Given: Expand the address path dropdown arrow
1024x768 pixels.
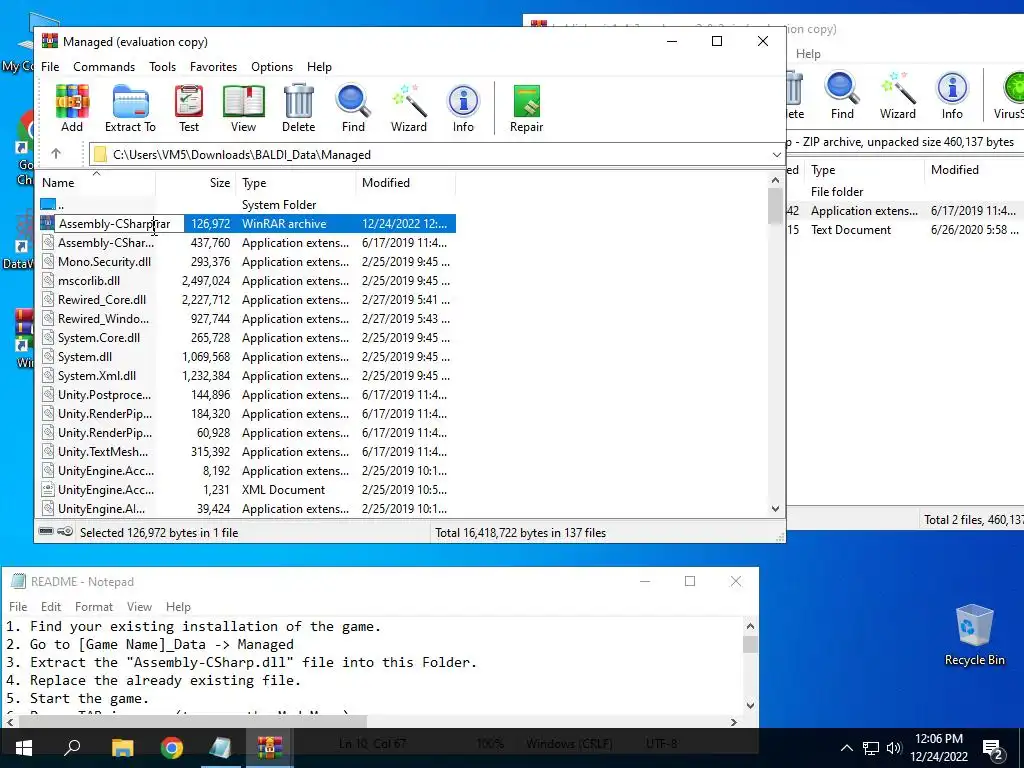Looking at the screenshot, I should point(776,155).
